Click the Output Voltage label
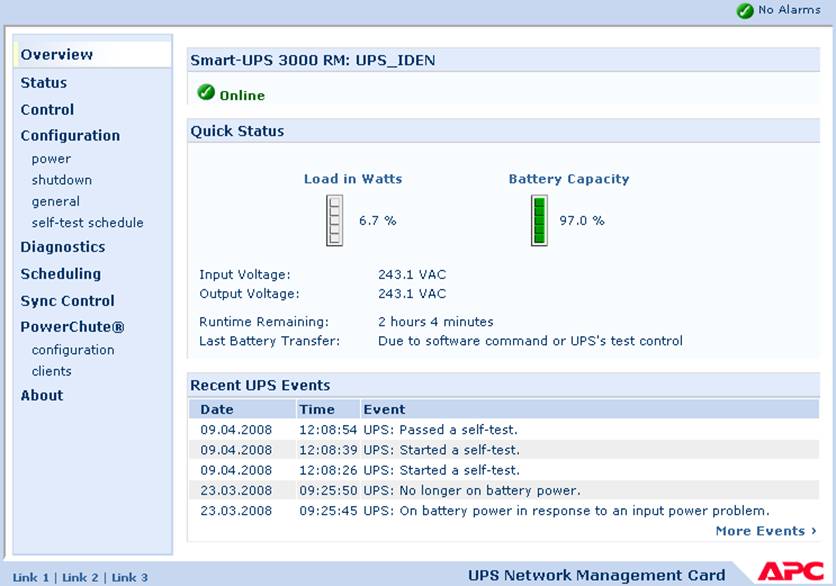The width and height of the screenshot is (836, 586). tap(249, 294)
